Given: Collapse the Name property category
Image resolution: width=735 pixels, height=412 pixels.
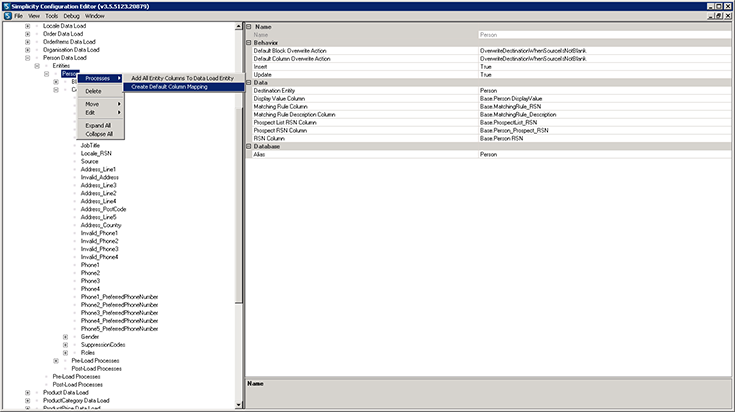Looking at the screenshot, I should (x=249, y=27).
